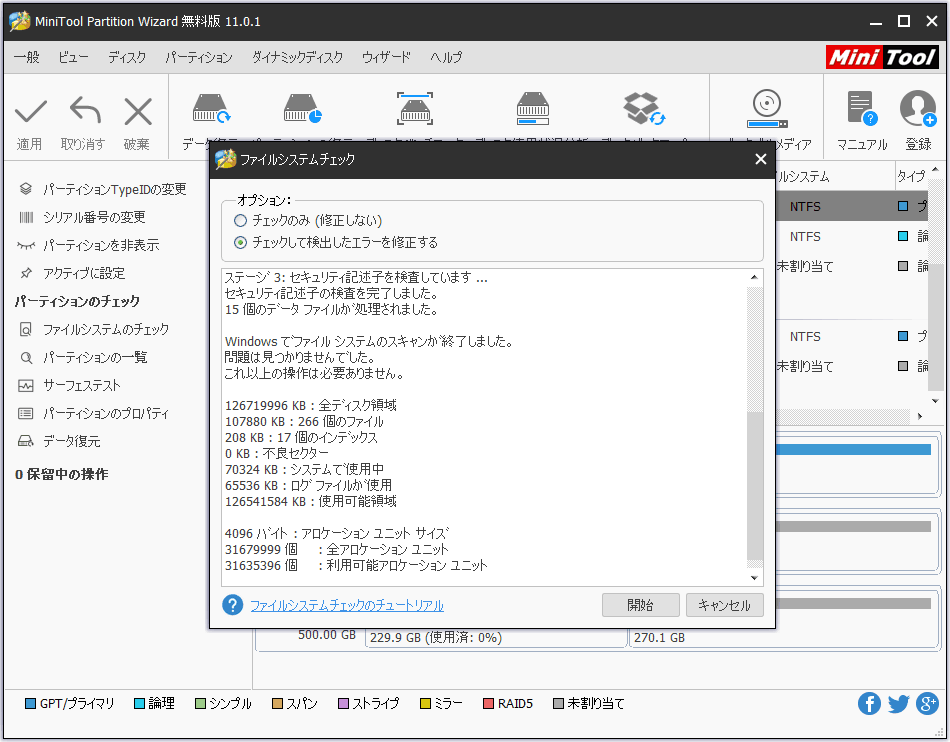This screenshot has width=950, height=742.
Task: Click the GPT/プライマリ legend swatch
Action: [x=30, y=704]
